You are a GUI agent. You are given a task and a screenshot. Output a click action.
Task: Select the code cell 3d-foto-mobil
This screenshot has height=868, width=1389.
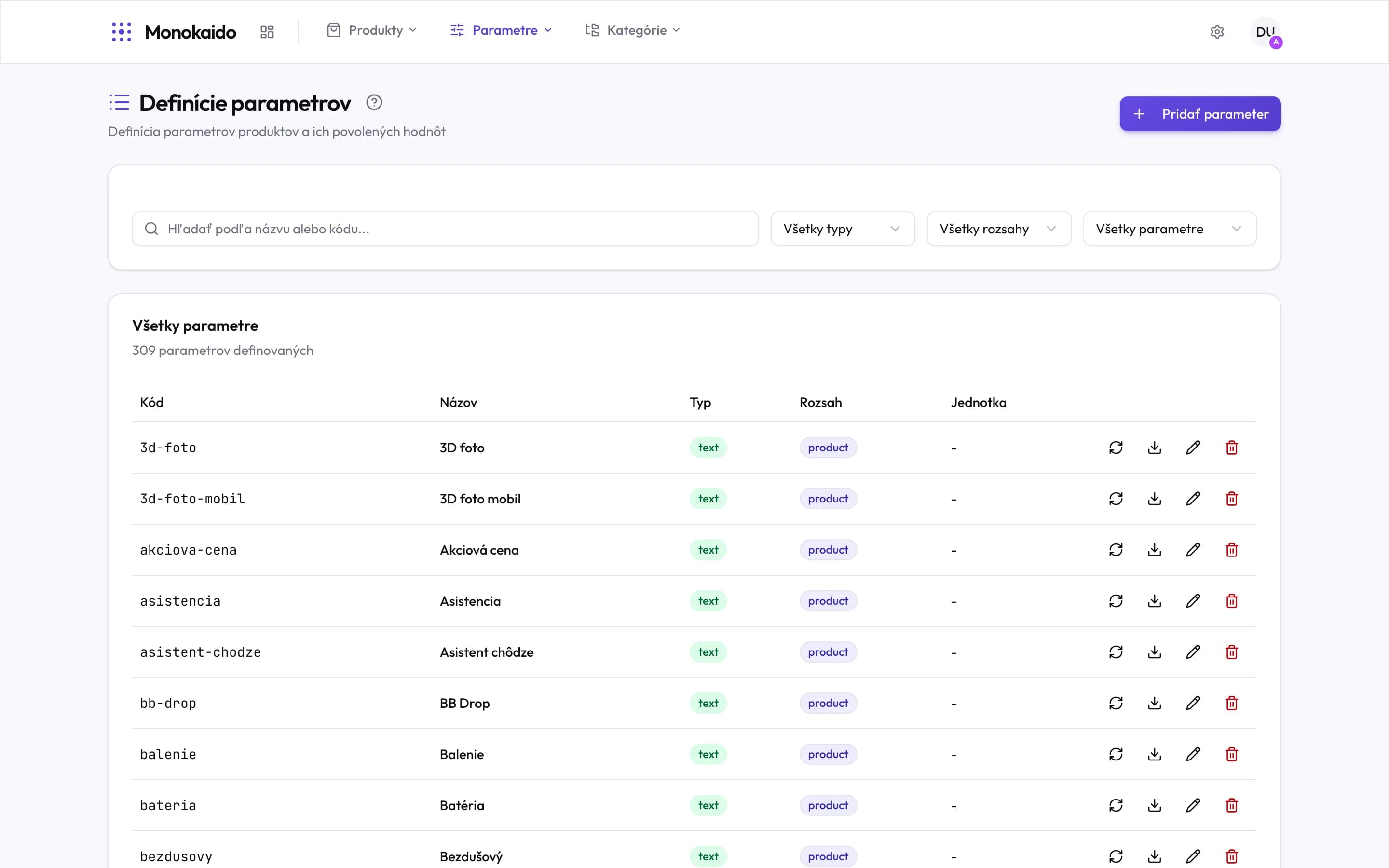192,499
